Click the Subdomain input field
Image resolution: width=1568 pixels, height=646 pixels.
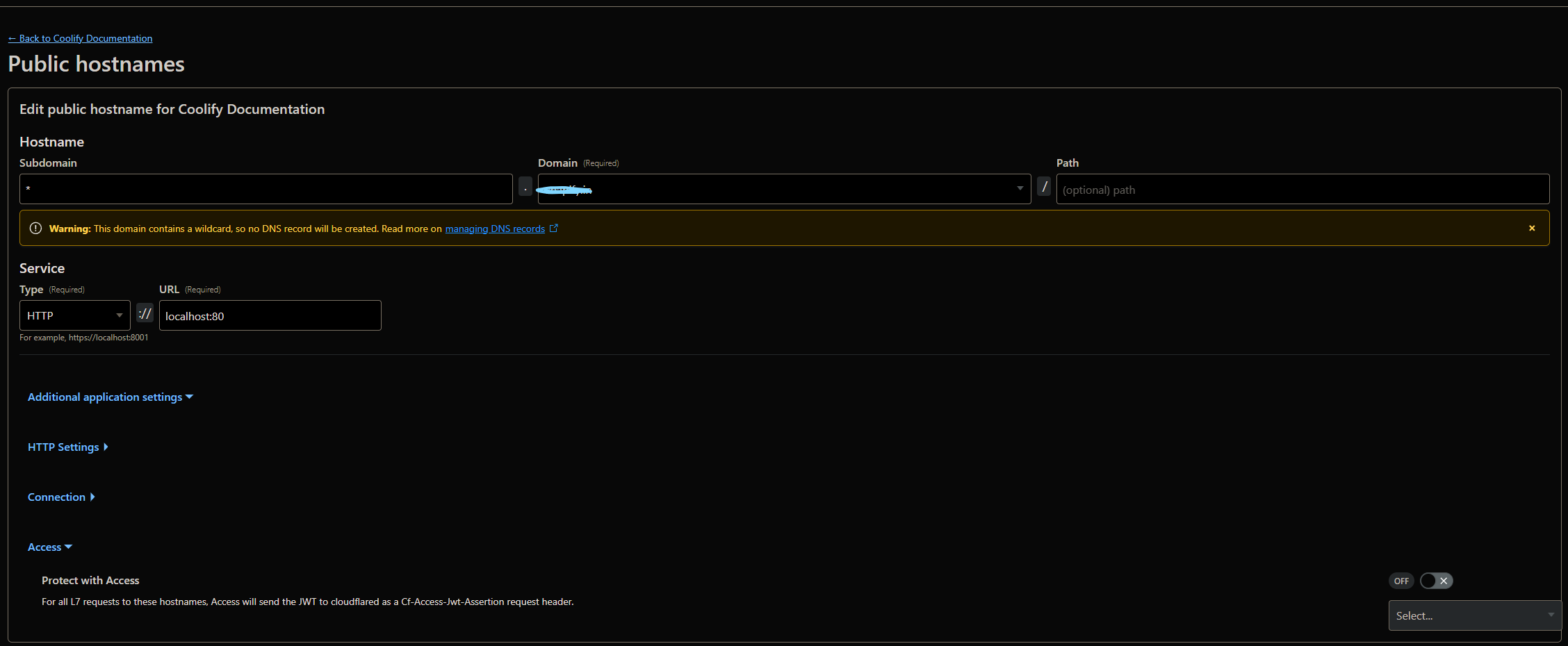(266, 189)
